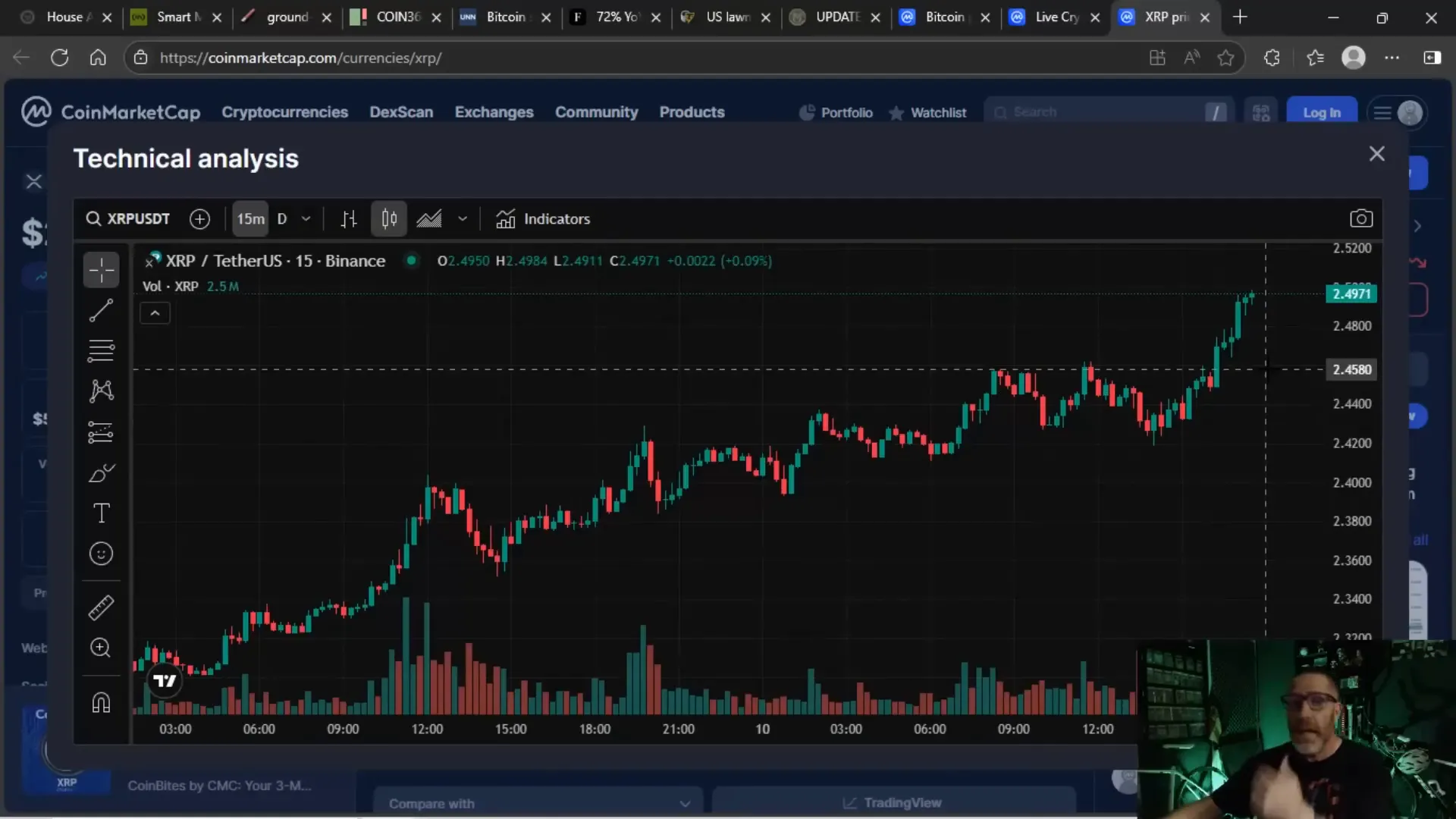Image resolution: width=1456 pixels, height=819 pixels.
Task: Close the Technical analysis panel
Action: pyautogui.click(x=1377, y=154)
